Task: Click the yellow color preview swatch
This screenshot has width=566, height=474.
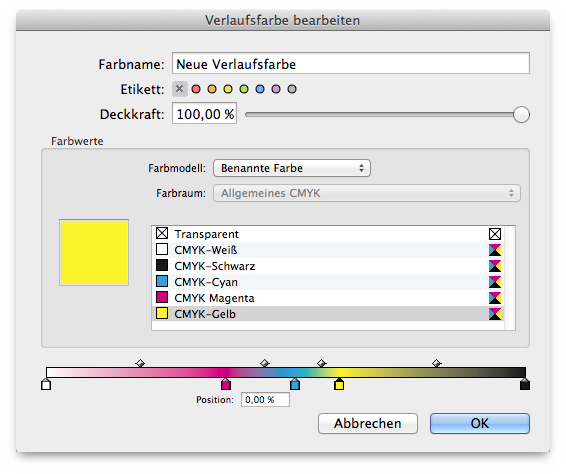Action: [94, 252]
